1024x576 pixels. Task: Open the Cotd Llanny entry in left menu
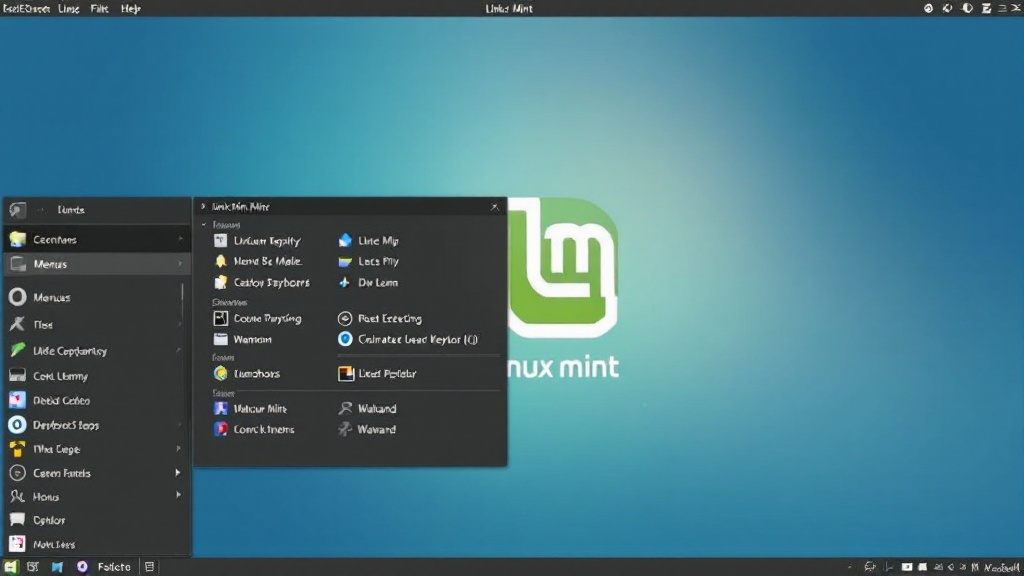coord(97,376)
